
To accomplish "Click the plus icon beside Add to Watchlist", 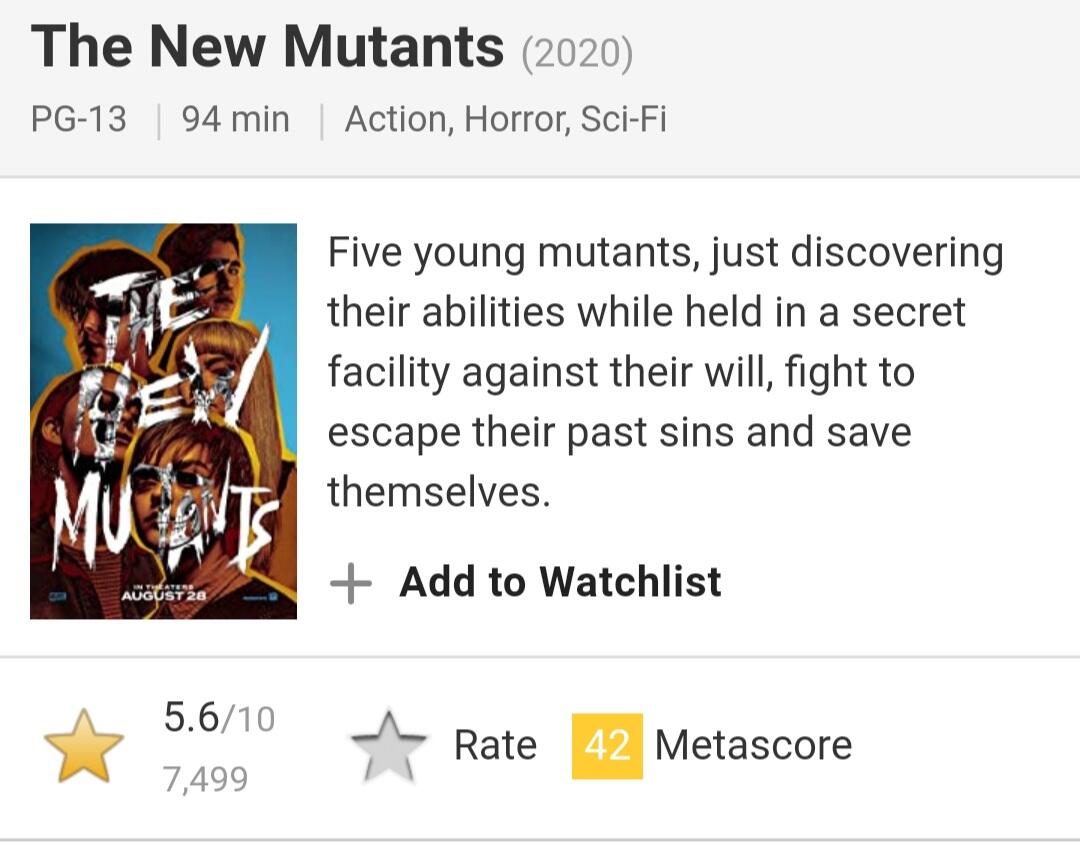I will pos(350,583).
